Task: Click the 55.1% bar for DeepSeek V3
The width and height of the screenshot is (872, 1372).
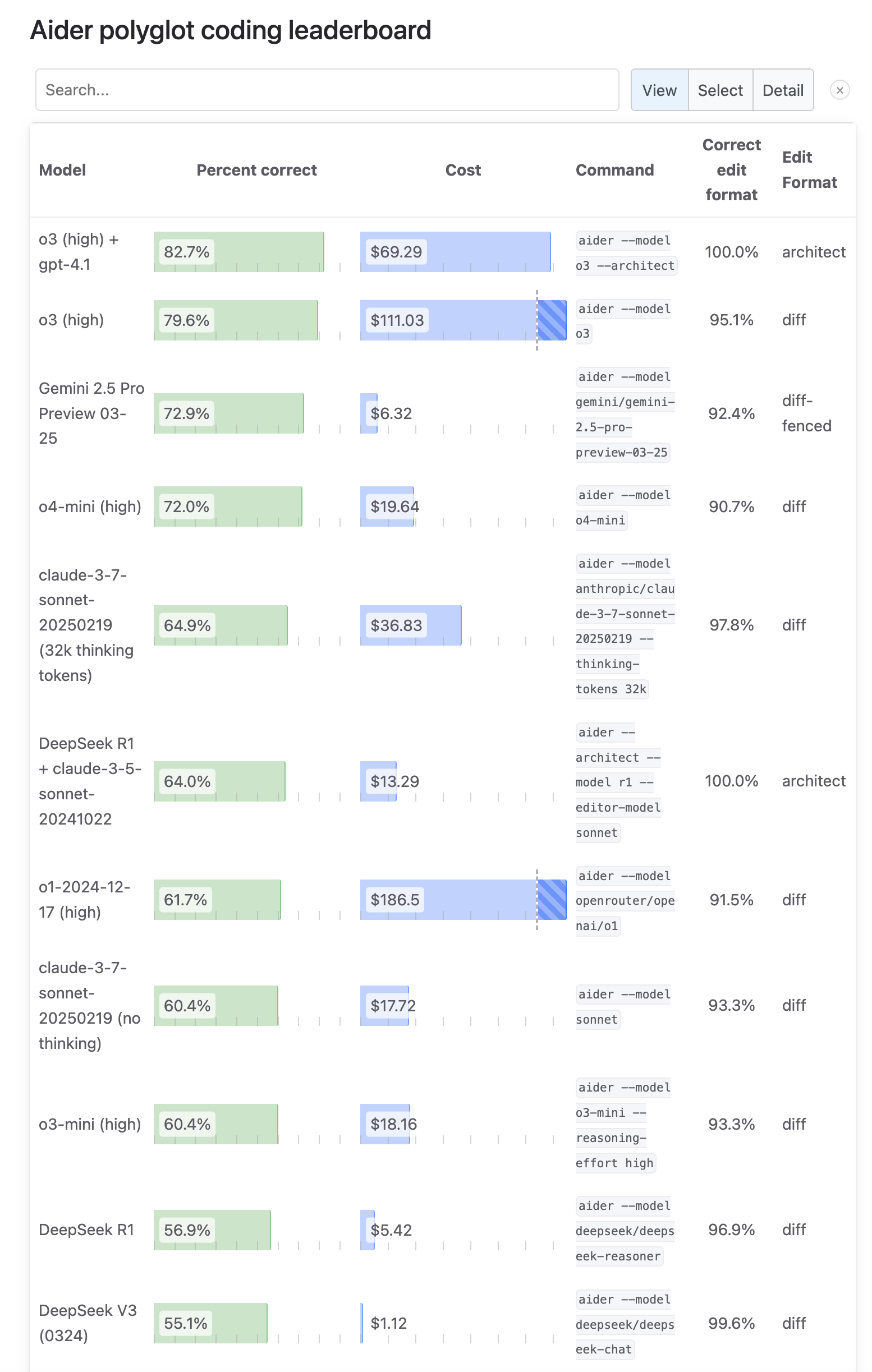Action: [210, 1323]
